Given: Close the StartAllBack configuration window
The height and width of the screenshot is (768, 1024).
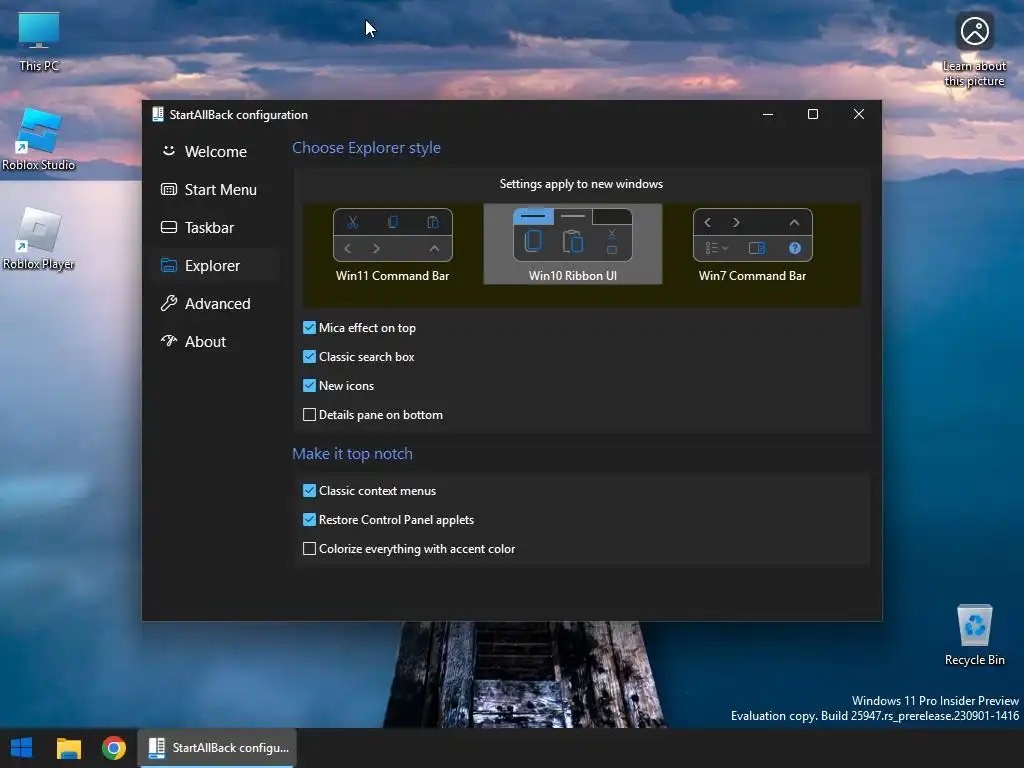Looking at the screenshot, I should (859, 114).
